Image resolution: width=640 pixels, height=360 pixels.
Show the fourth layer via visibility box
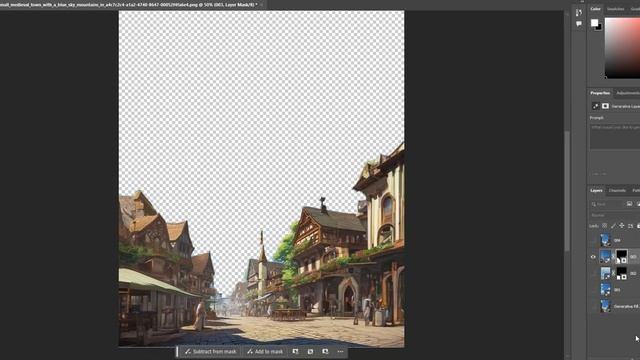pyautogui.click(x=593, y=290)
